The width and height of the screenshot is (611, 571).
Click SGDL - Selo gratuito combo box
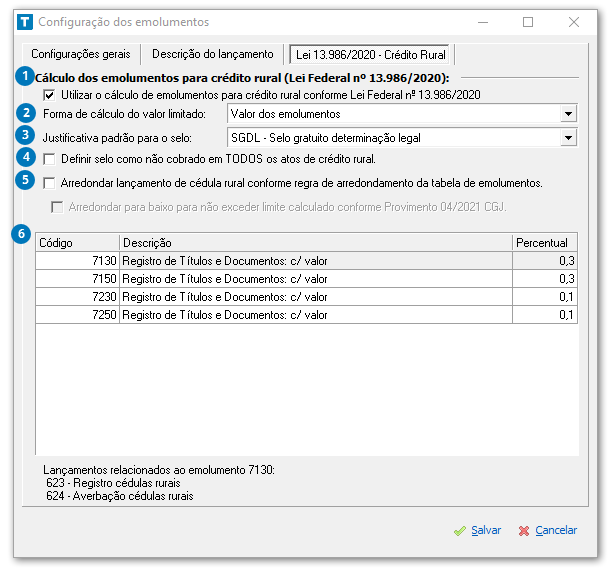click(402, 138)
